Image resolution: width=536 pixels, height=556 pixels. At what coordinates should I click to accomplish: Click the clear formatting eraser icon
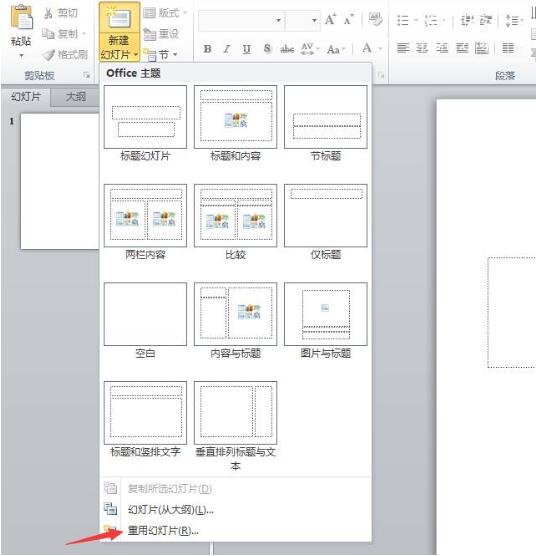375,19
